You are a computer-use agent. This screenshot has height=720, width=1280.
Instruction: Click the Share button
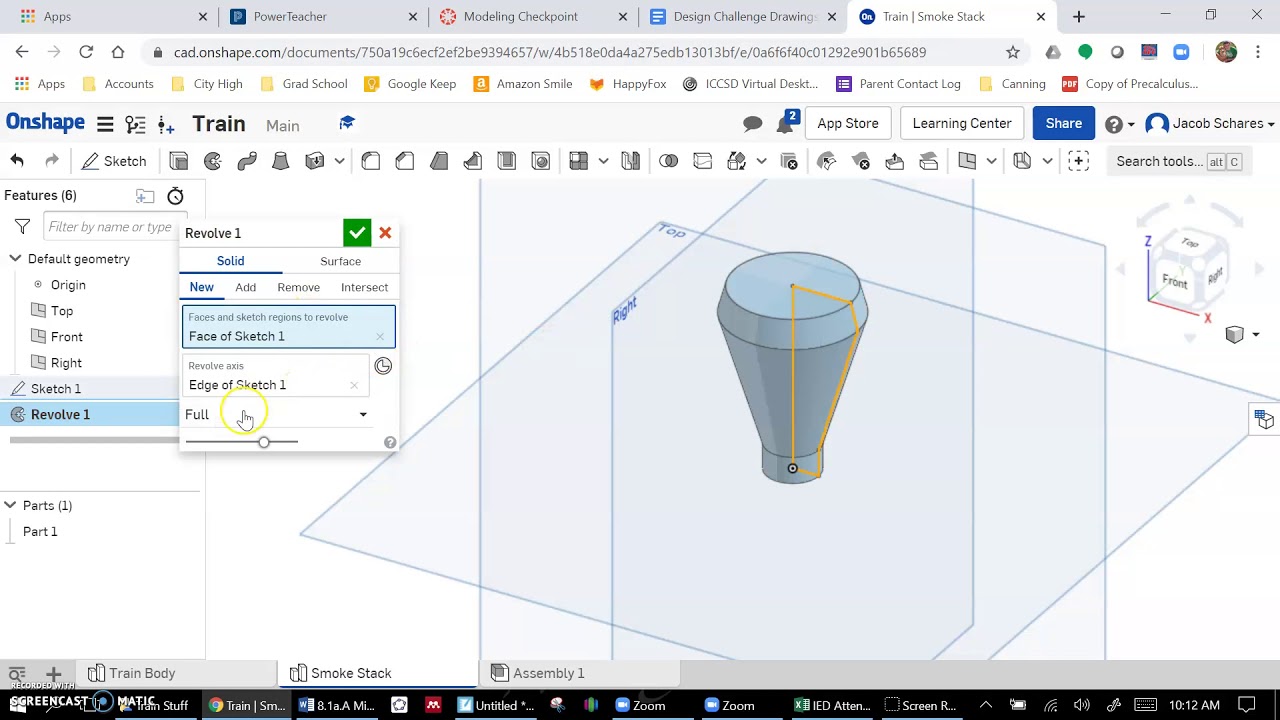(1064, 123)
